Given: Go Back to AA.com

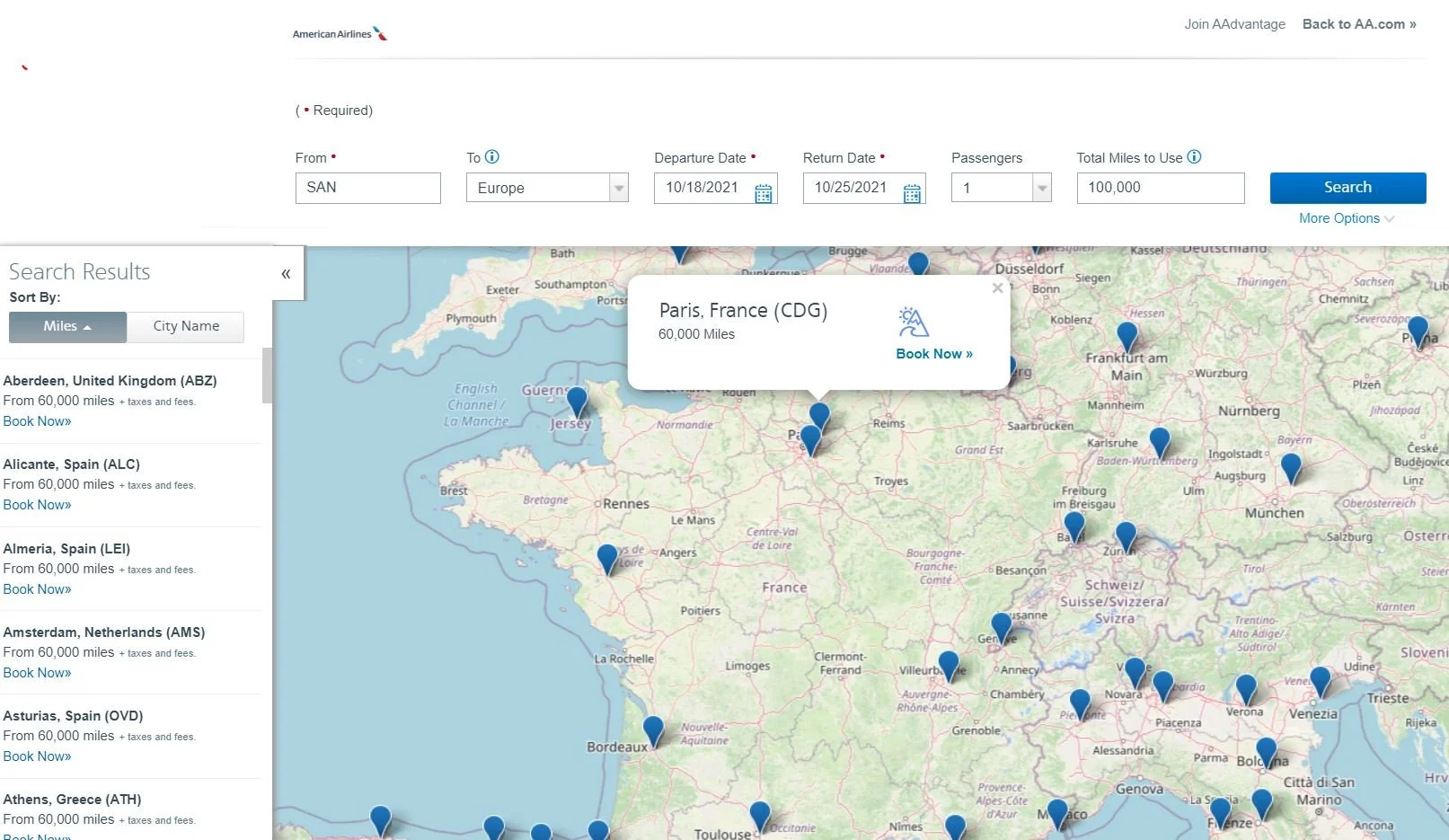Looking at the screenshot, I should (1359, 24).
